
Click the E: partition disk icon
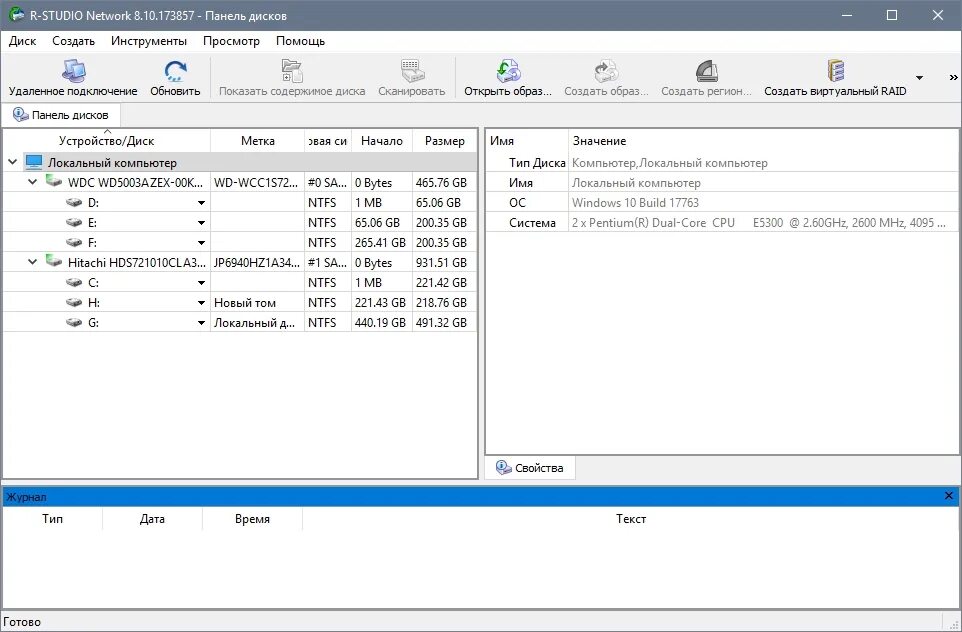point(74,222)
